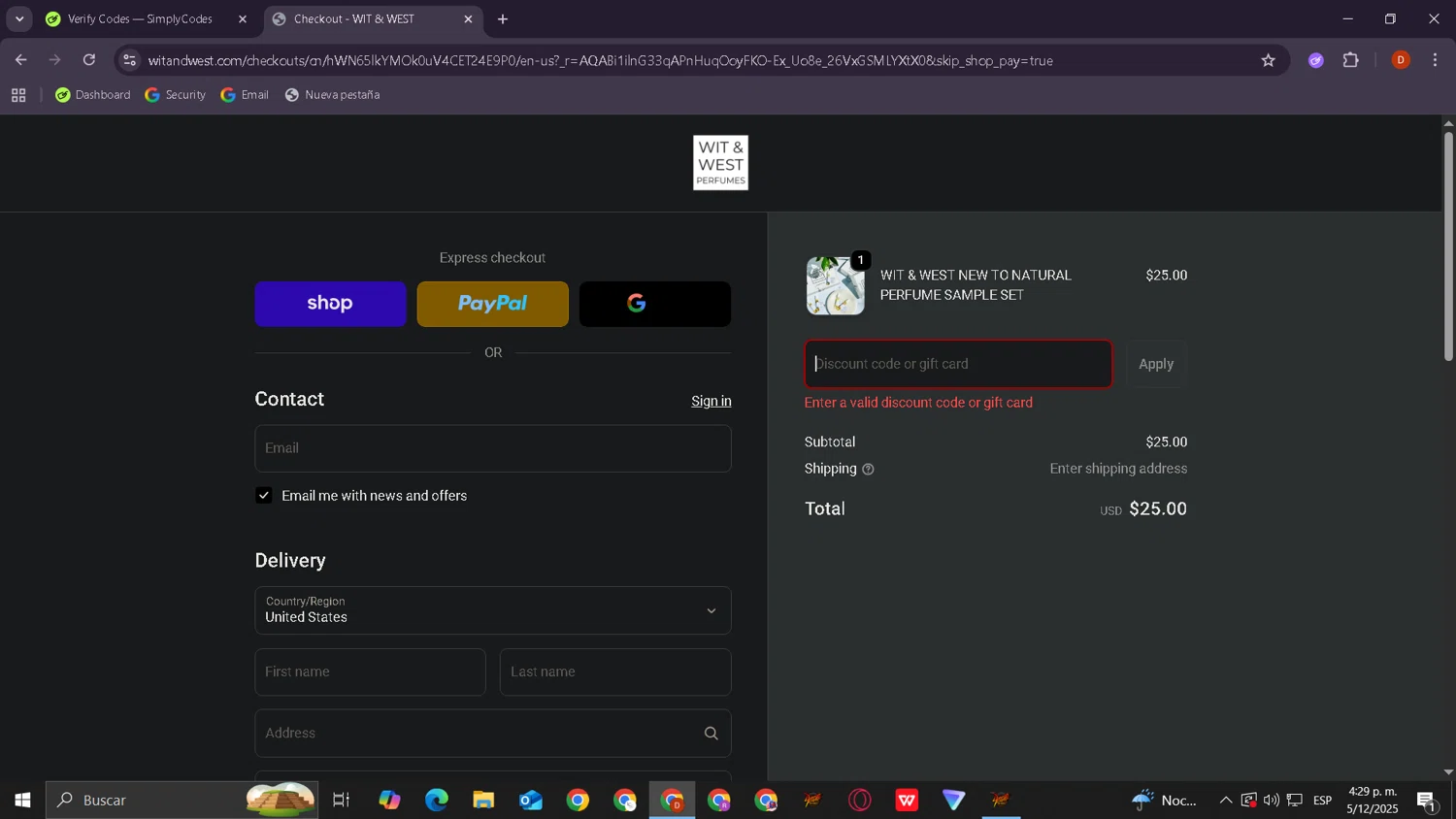Close the Verify Codes — SimplyCodes tab

(243, 19)
